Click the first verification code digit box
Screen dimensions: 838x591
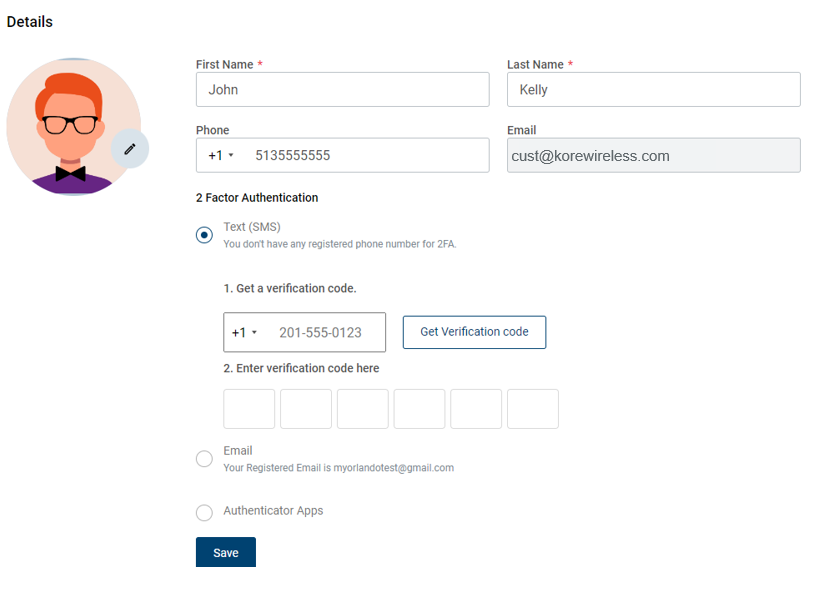249,409
